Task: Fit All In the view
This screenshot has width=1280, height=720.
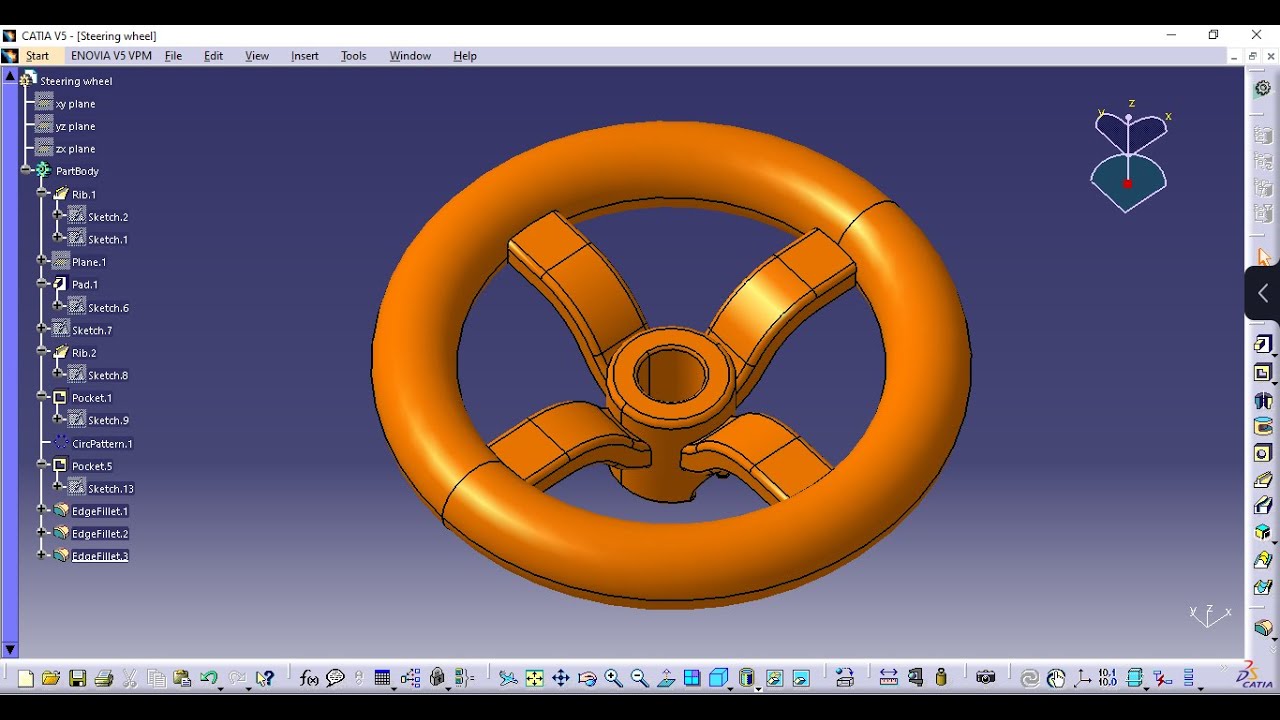Action: [535, 679]
